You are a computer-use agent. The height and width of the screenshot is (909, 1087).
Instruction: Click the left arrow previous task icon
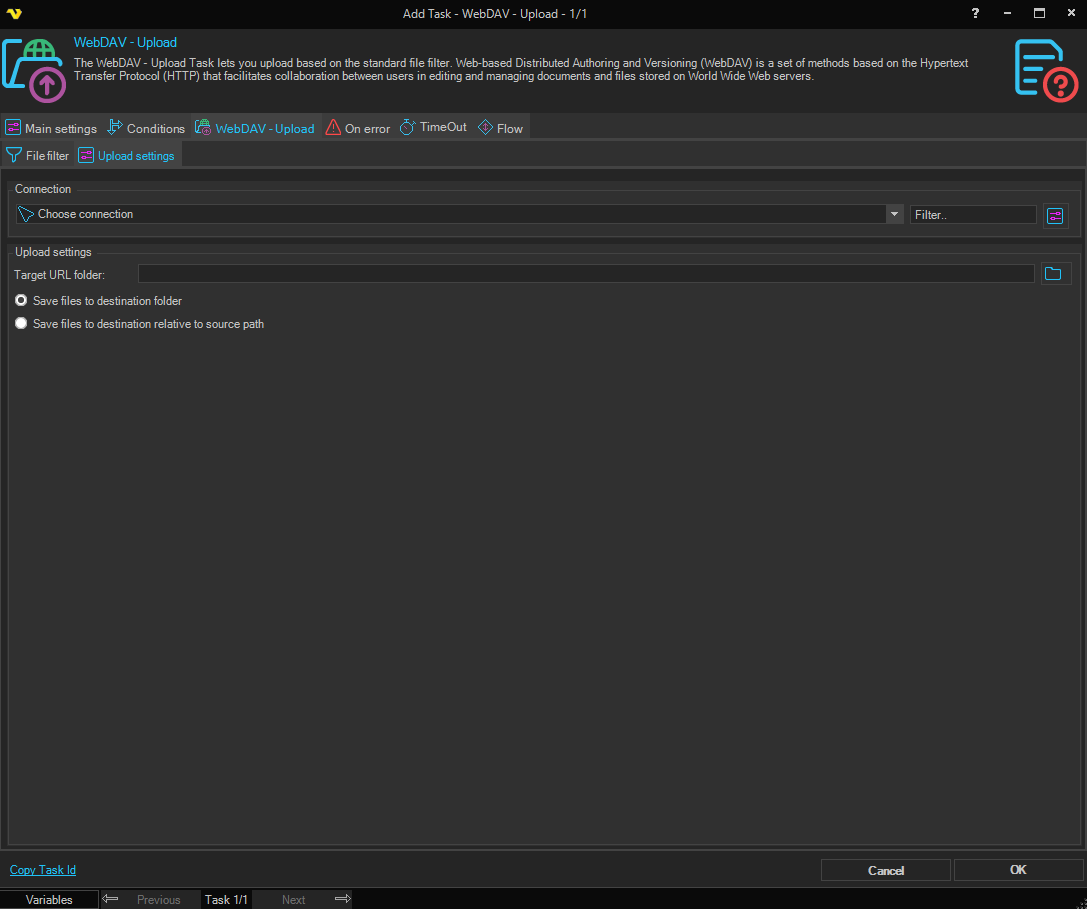click(111, 899)
